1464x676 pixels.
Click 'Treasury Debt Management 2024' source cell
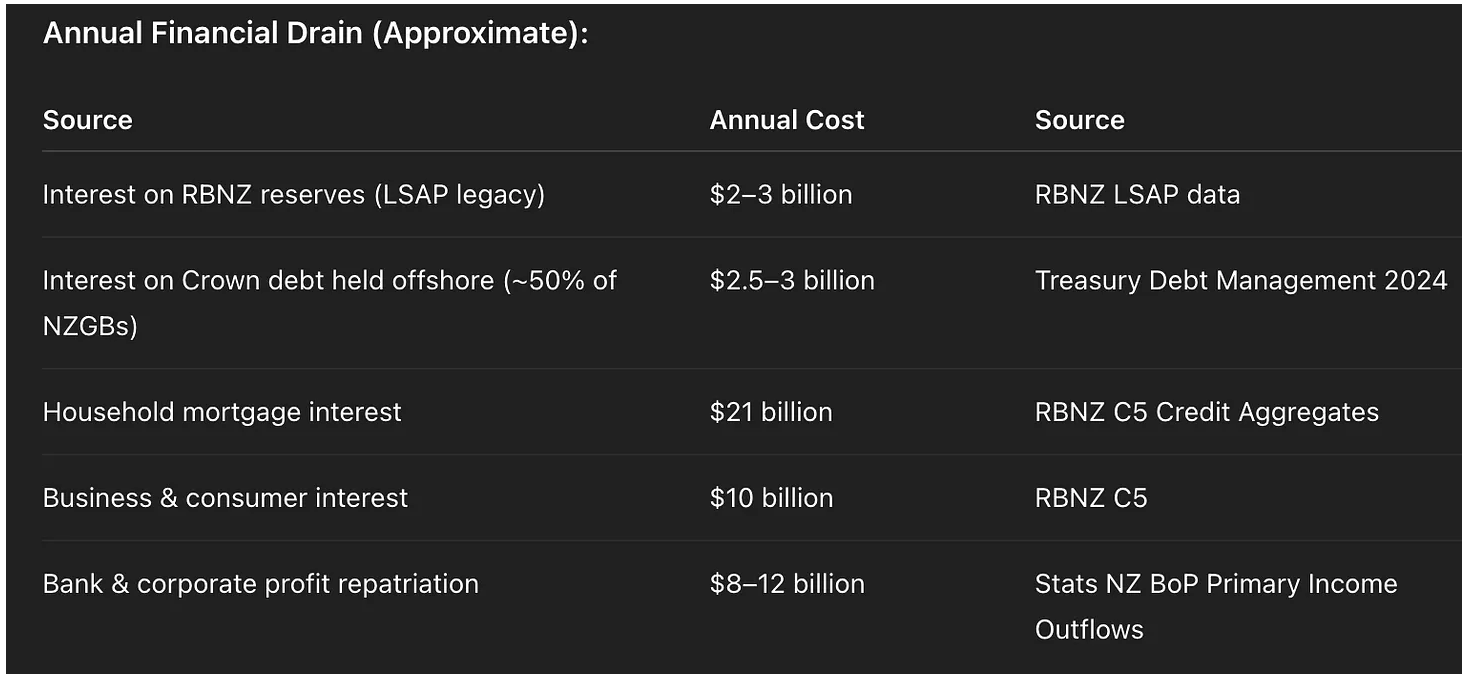(1240, 281)
